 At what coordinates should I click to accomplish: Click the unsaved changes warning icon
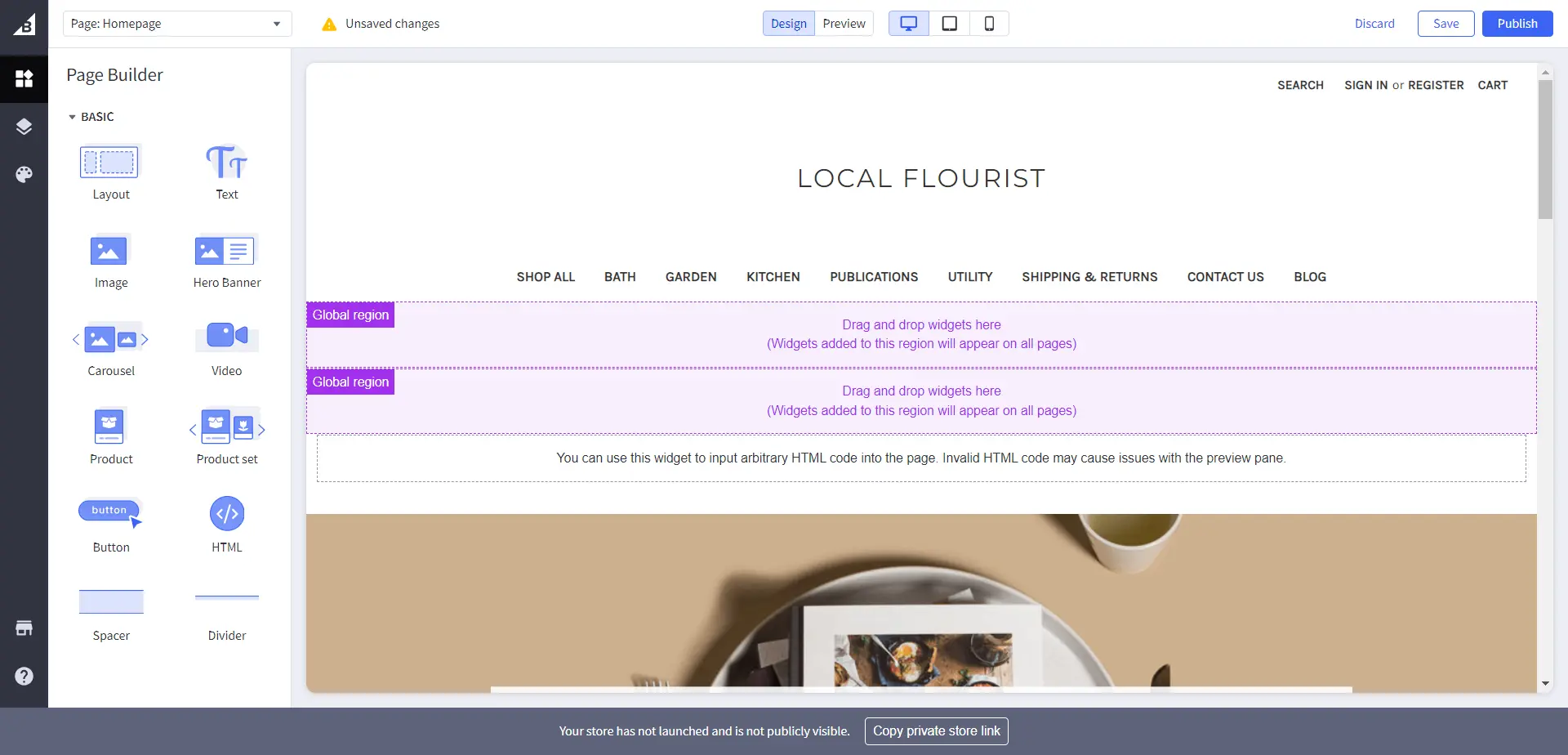coord(329,25)
